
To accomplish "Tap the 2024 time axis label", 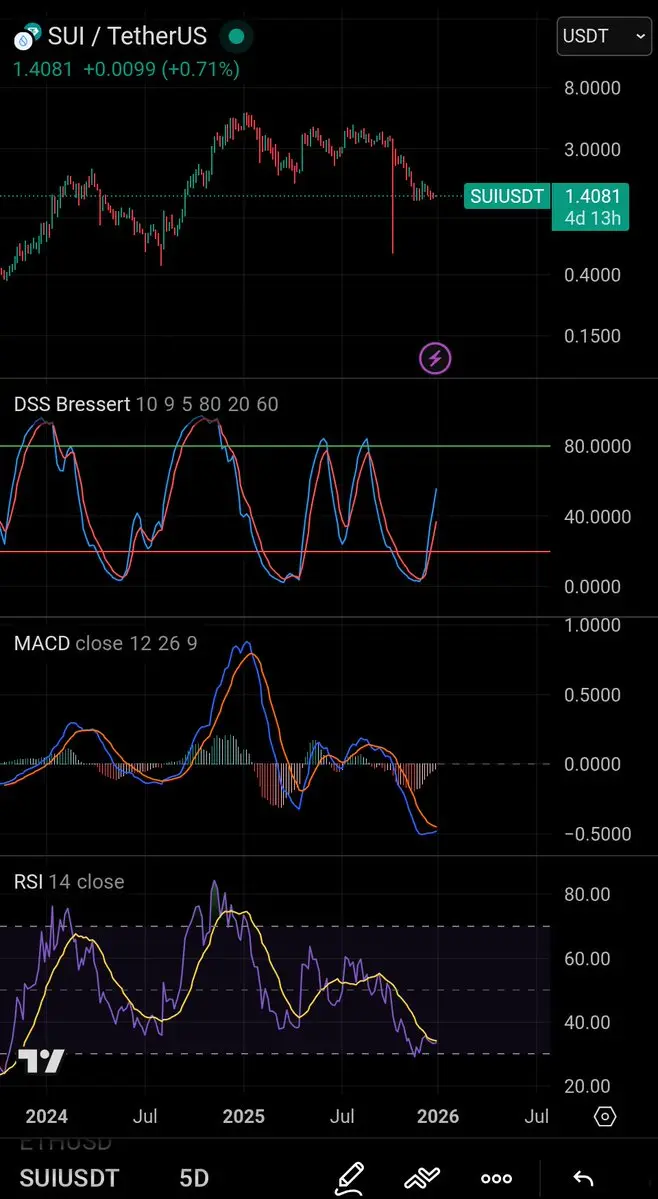I will pos(46,1116).
